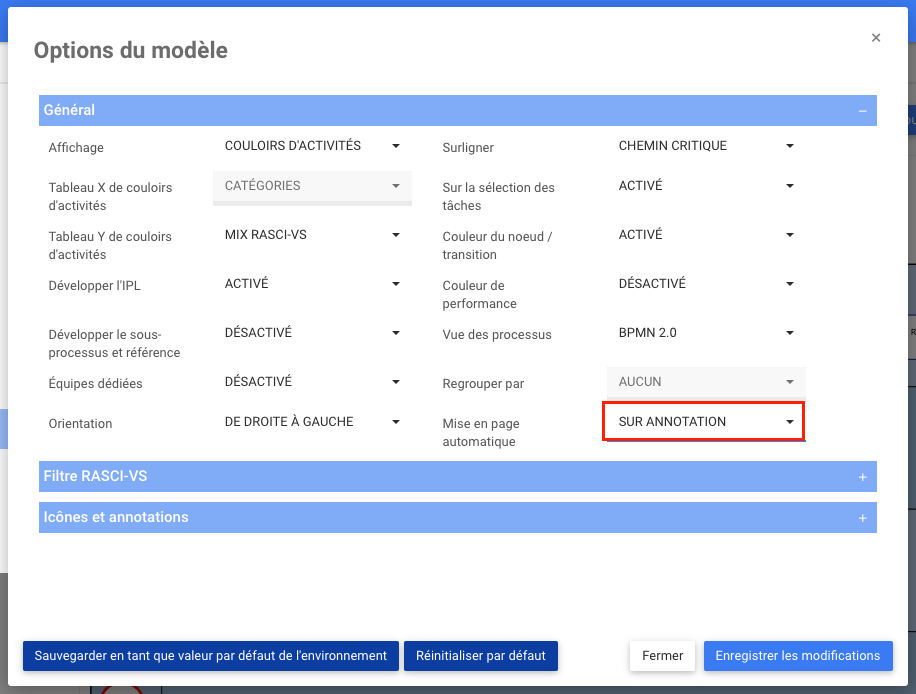The width and height of the screenshot is (916, 694).
Task: Open the Regrouper par dropdown
Action: [x=706, y=382]
